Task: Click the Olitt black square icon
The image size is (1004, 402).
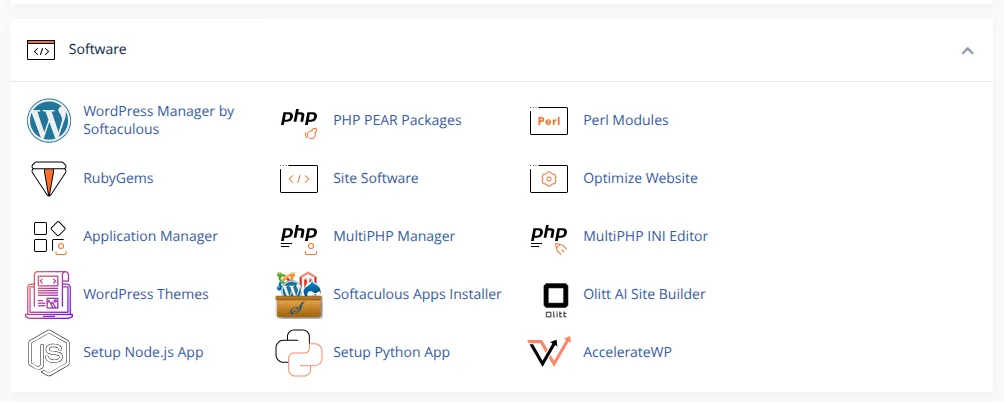Action: (x=555, y=300)
